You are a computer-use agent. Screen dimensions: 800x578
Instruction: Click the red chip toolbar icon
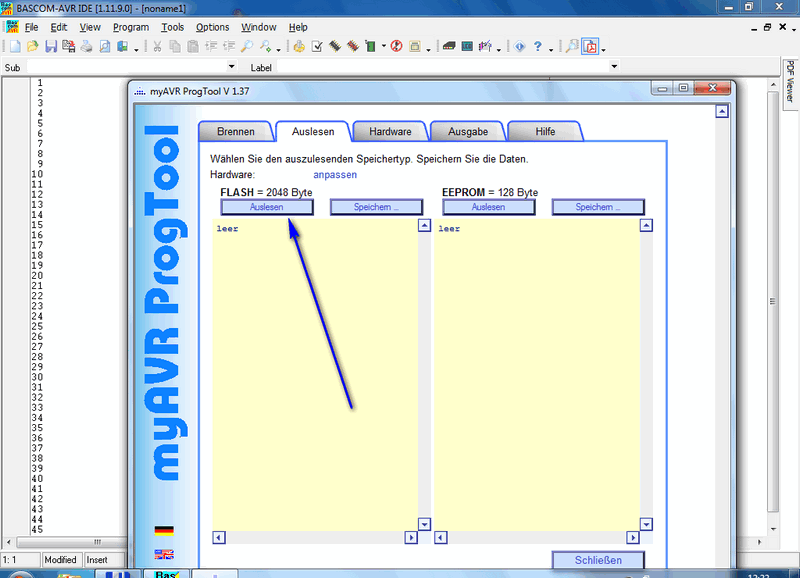(353, 46)
